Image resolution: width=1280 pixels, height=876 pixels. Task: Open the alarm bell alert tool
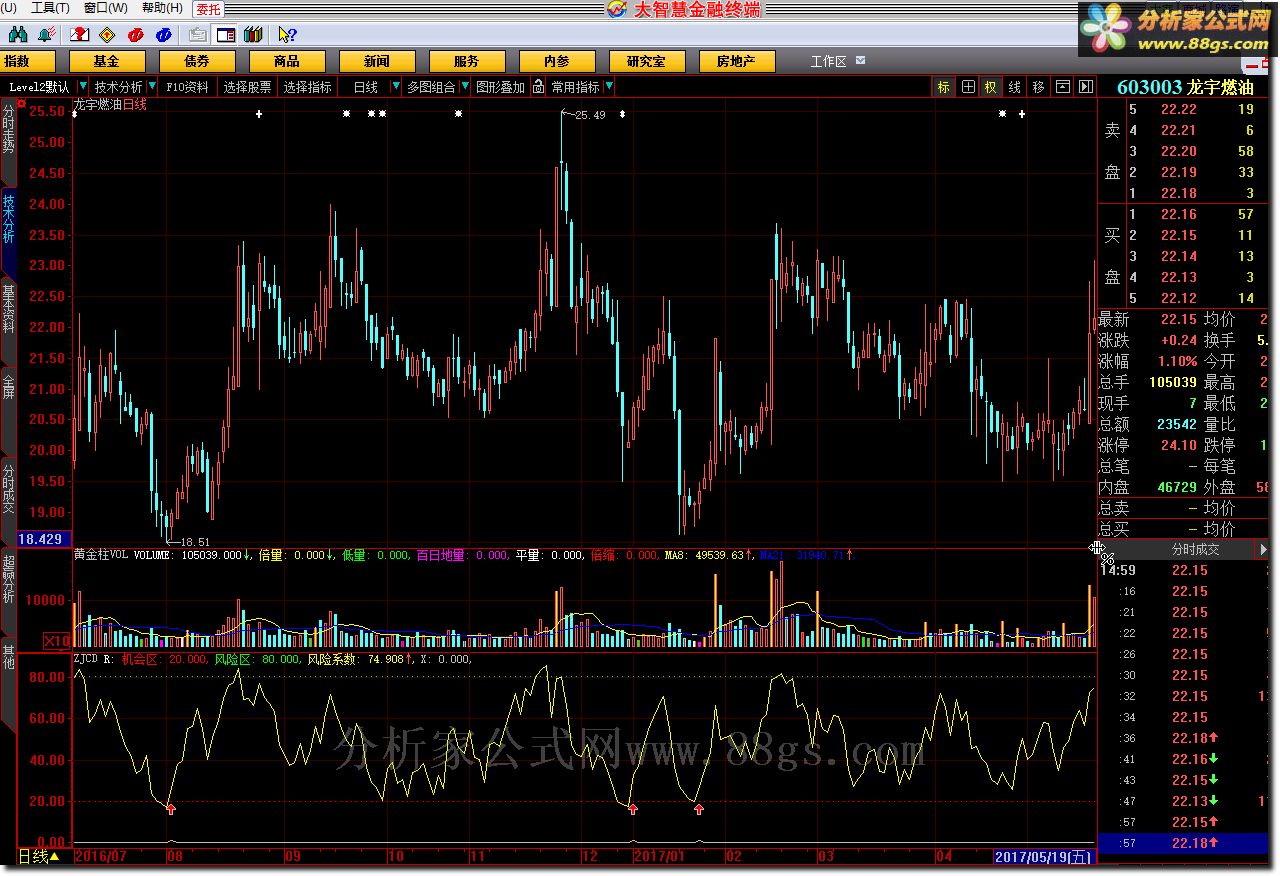click(45, 35)
